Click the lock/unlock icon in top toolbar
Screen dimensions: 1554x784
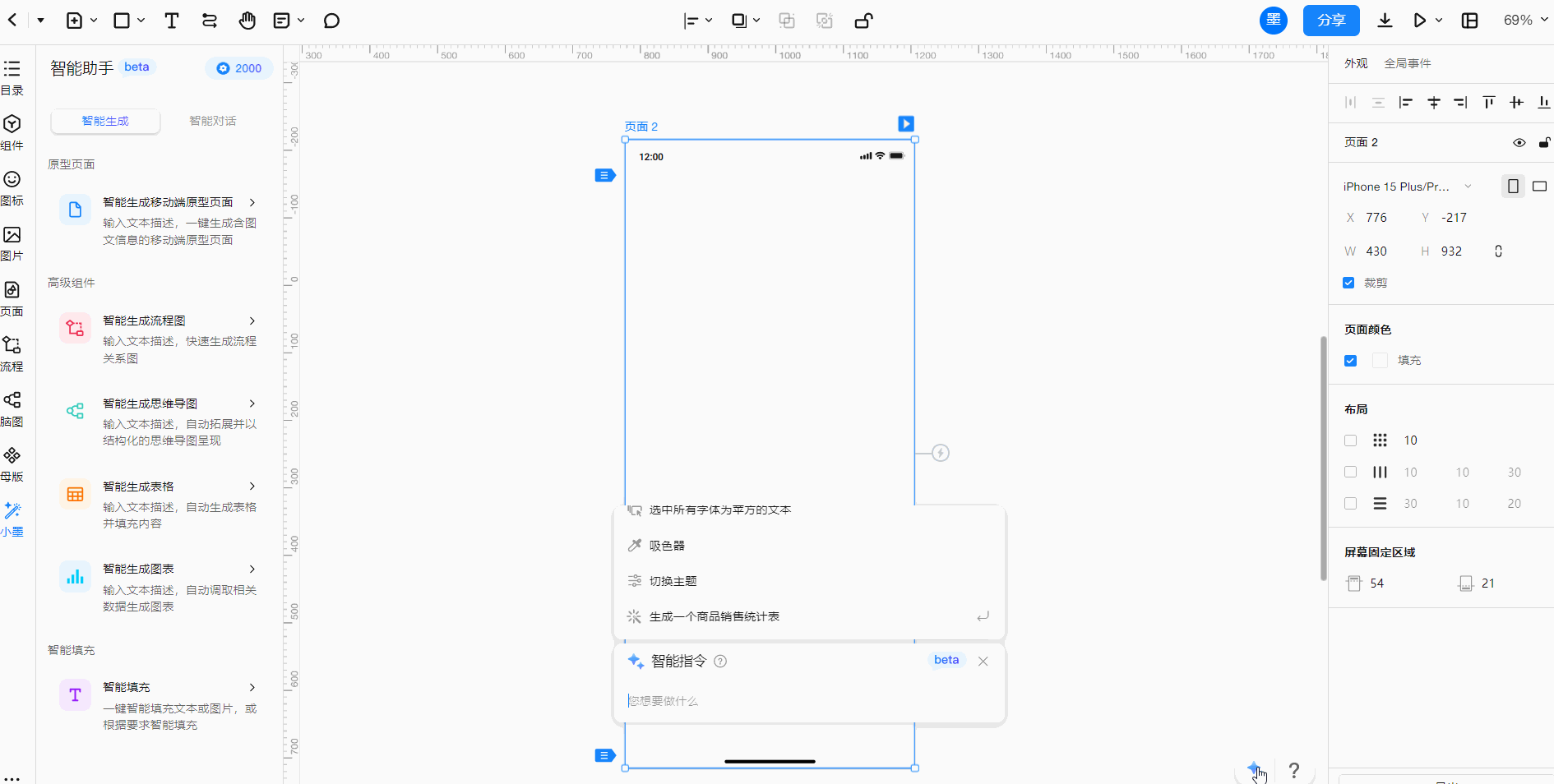point(863,21)
